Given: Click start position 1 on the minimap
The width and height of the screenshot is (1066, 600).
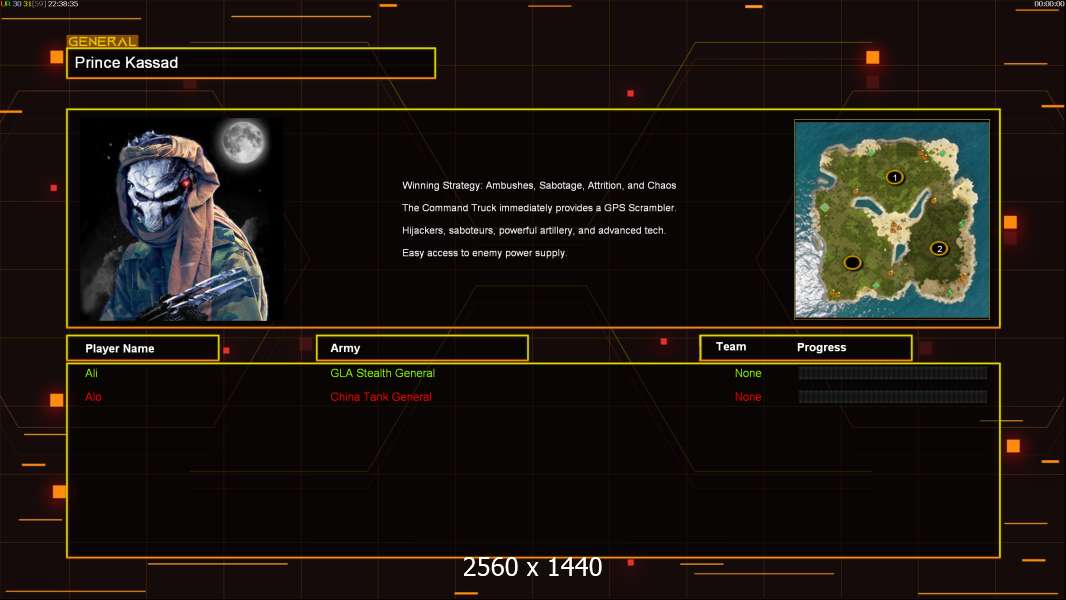Looking at the screenshot, I should click(894, 177).
